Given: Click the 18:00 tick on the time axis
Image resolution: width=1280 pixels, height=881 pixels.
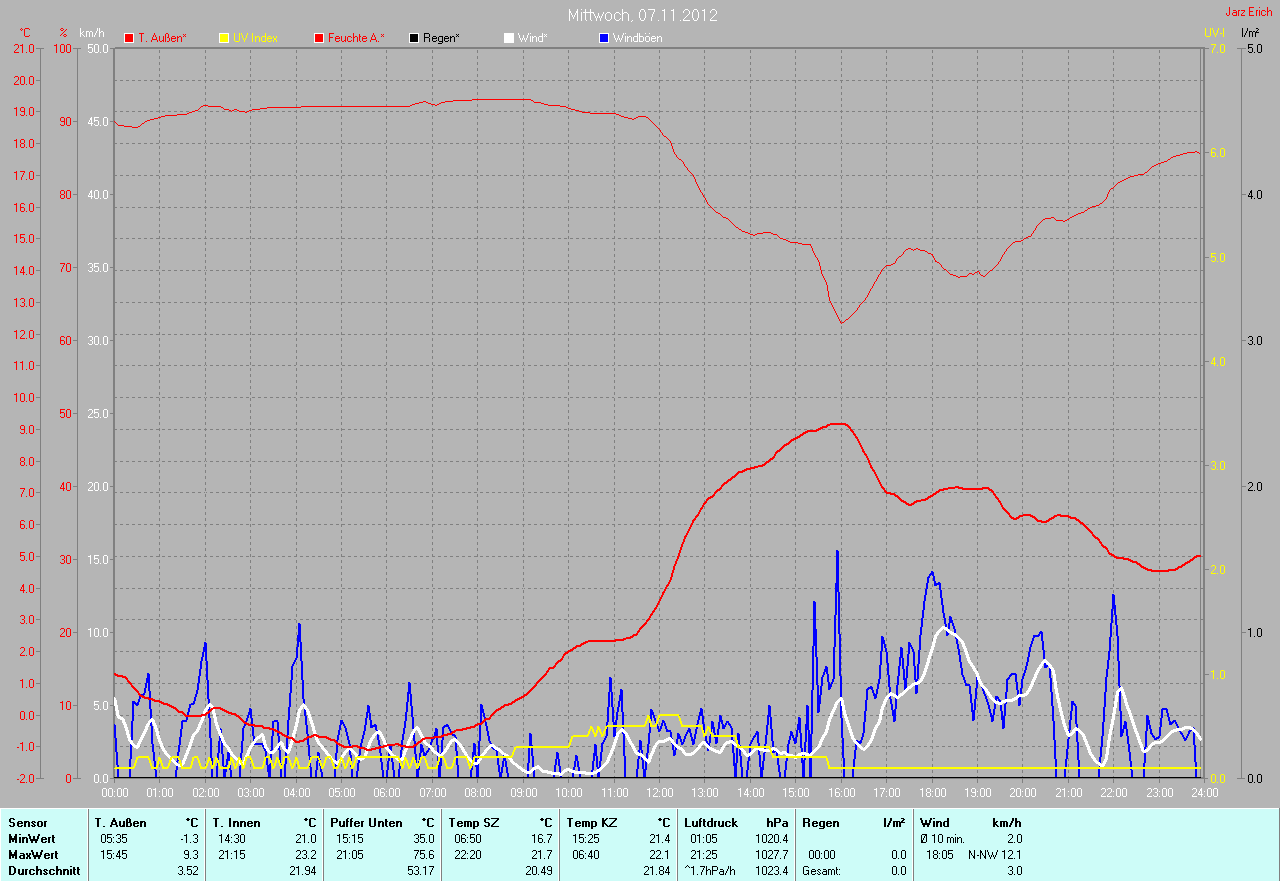Looking at the screenshot, I should tap(932, 793).
